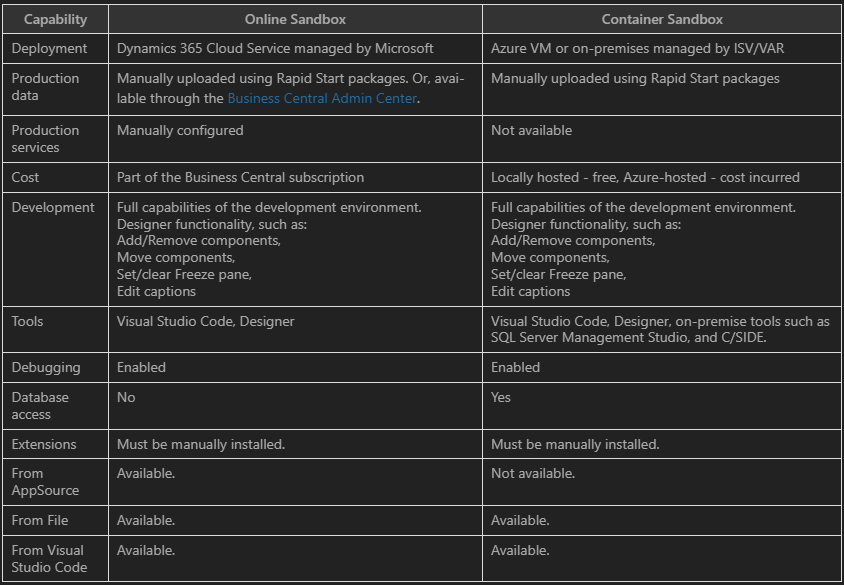Click the From AppSource row label
Viewport: 844px width, 585px height.
pyautogui.click(x=45, y=482)
